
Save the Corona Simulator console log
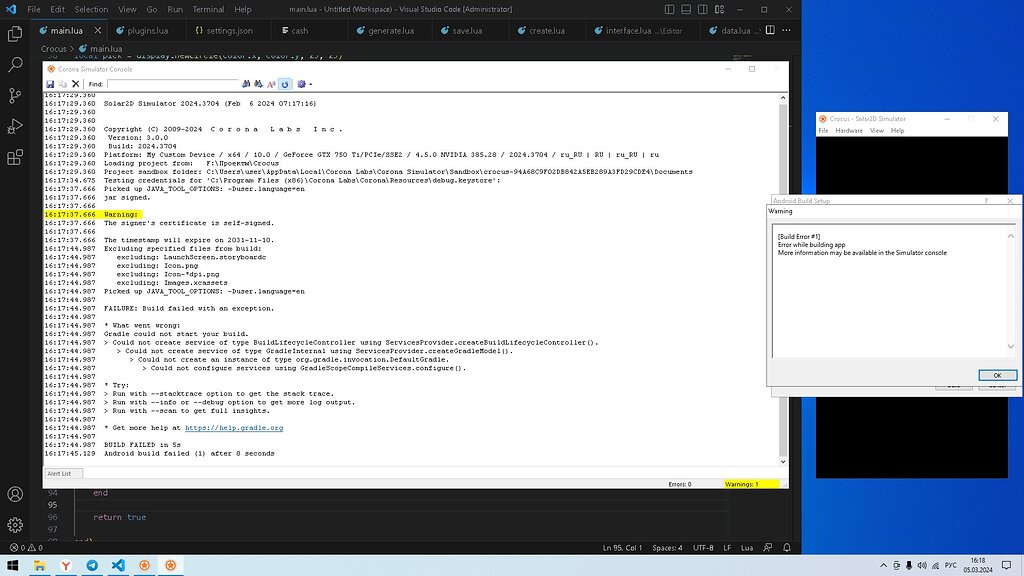(50, 85)
